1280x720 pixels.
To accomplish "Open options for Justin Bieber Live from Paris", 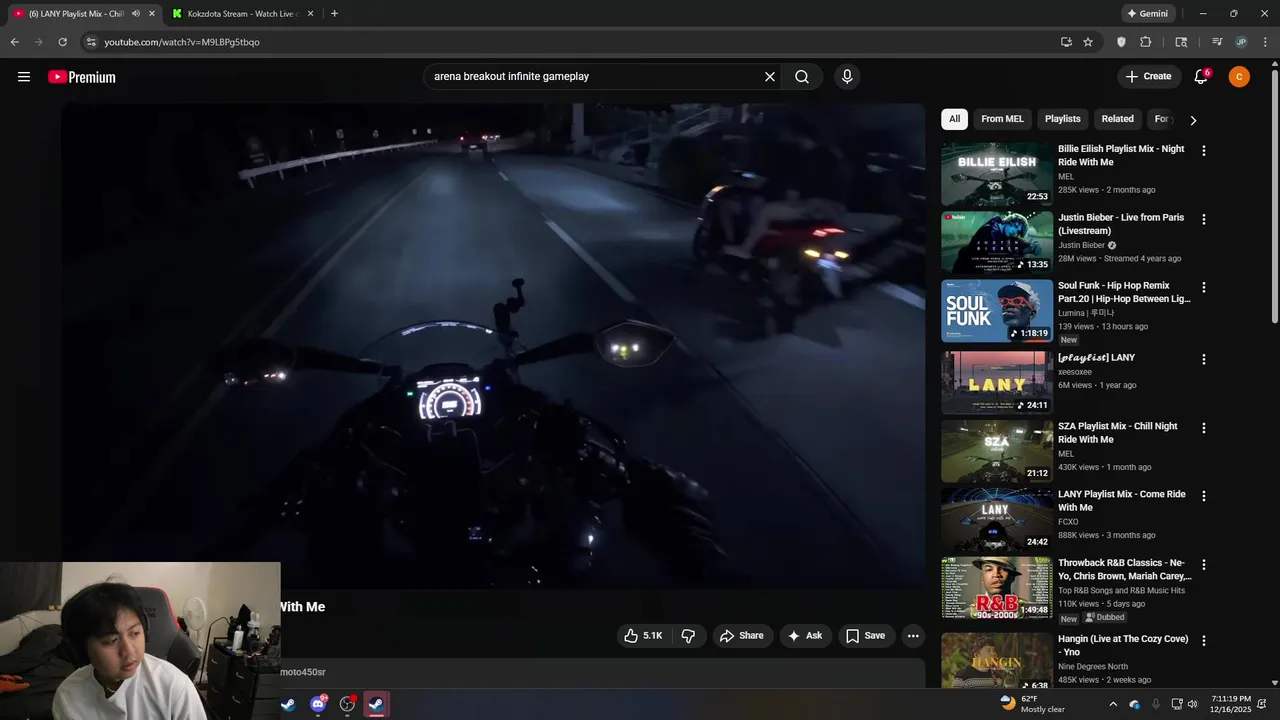I will 1204,219.
